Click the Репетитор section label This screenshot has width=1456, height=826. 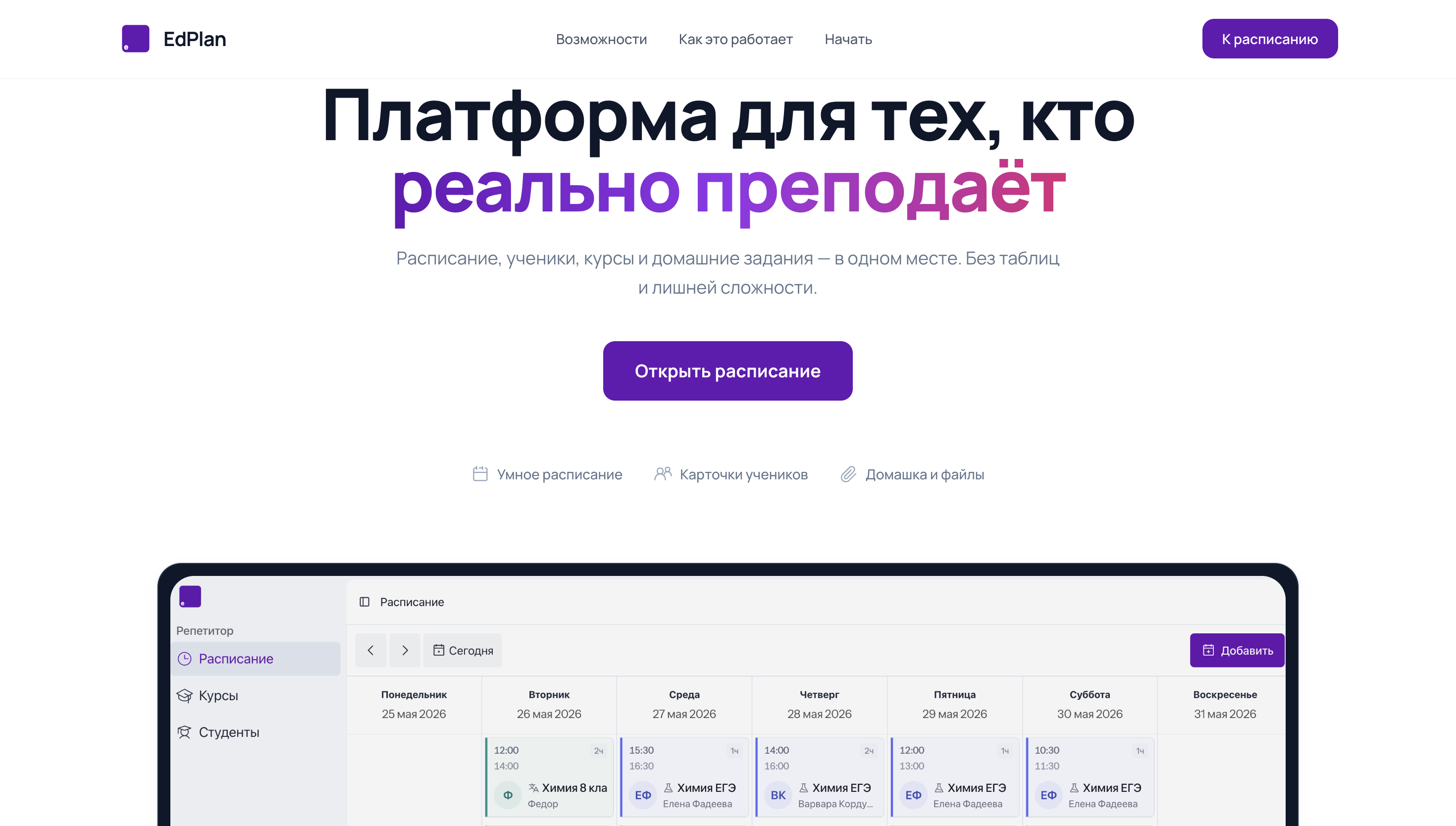(205, 630)
